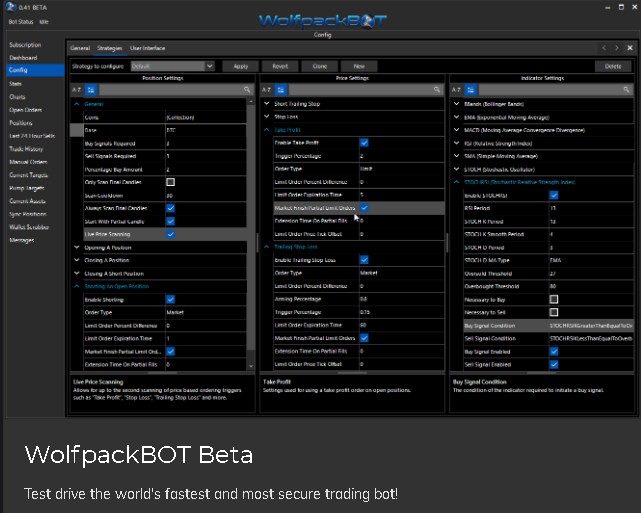641x513 pixels.
Task: Collapse Trailing Stop Loss section
Action: pos(267,247)
